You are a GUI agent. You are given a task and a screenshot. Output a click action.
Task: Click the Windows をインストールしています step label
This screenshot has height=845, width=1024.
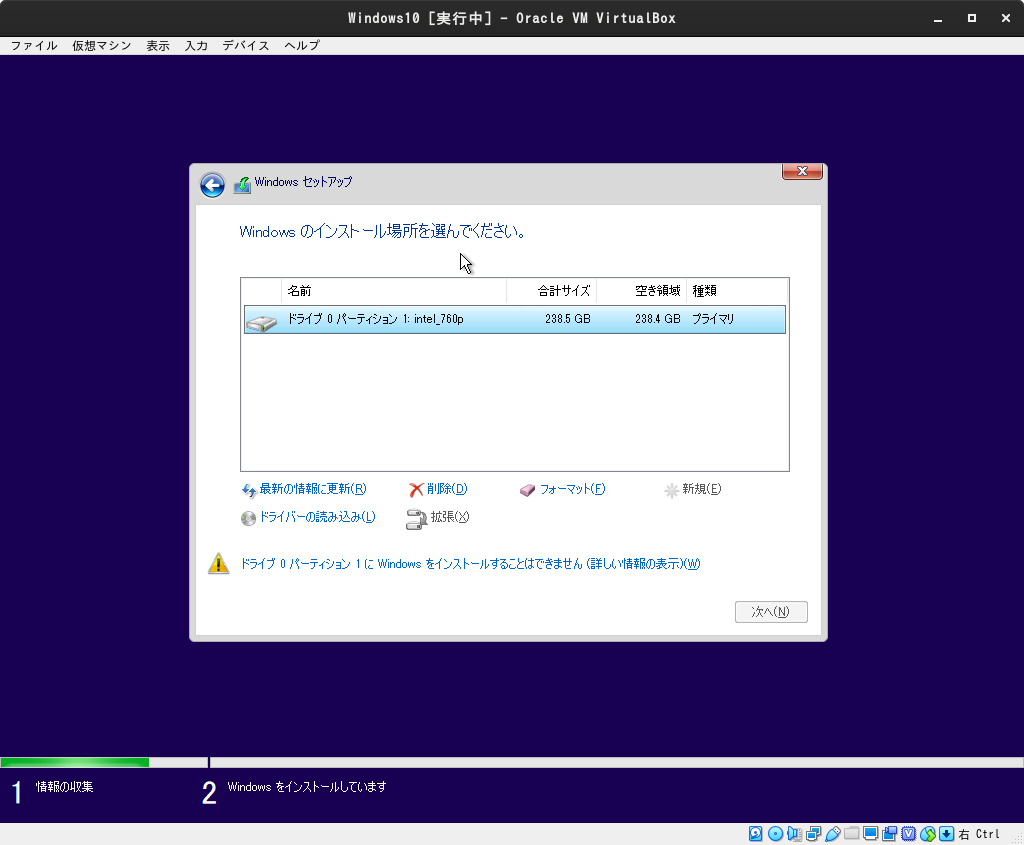307,787
